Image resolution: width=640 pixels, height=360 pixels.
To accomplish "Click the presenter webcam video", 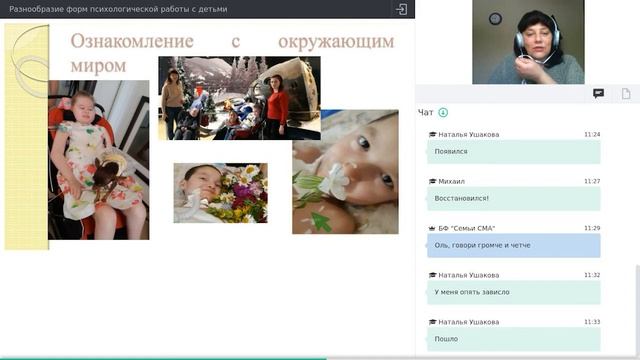I will pyautogui.click(x=528, y=42).
